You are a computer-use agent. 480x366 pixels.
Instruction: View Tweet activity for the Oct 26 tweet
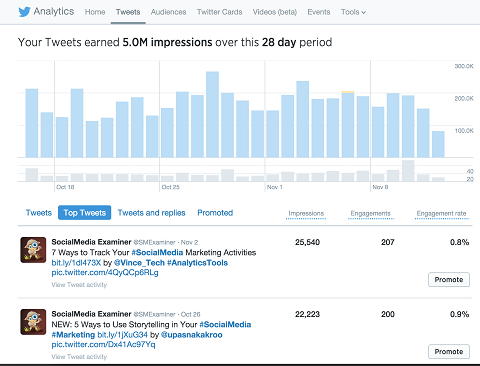(x=79, y=357)
